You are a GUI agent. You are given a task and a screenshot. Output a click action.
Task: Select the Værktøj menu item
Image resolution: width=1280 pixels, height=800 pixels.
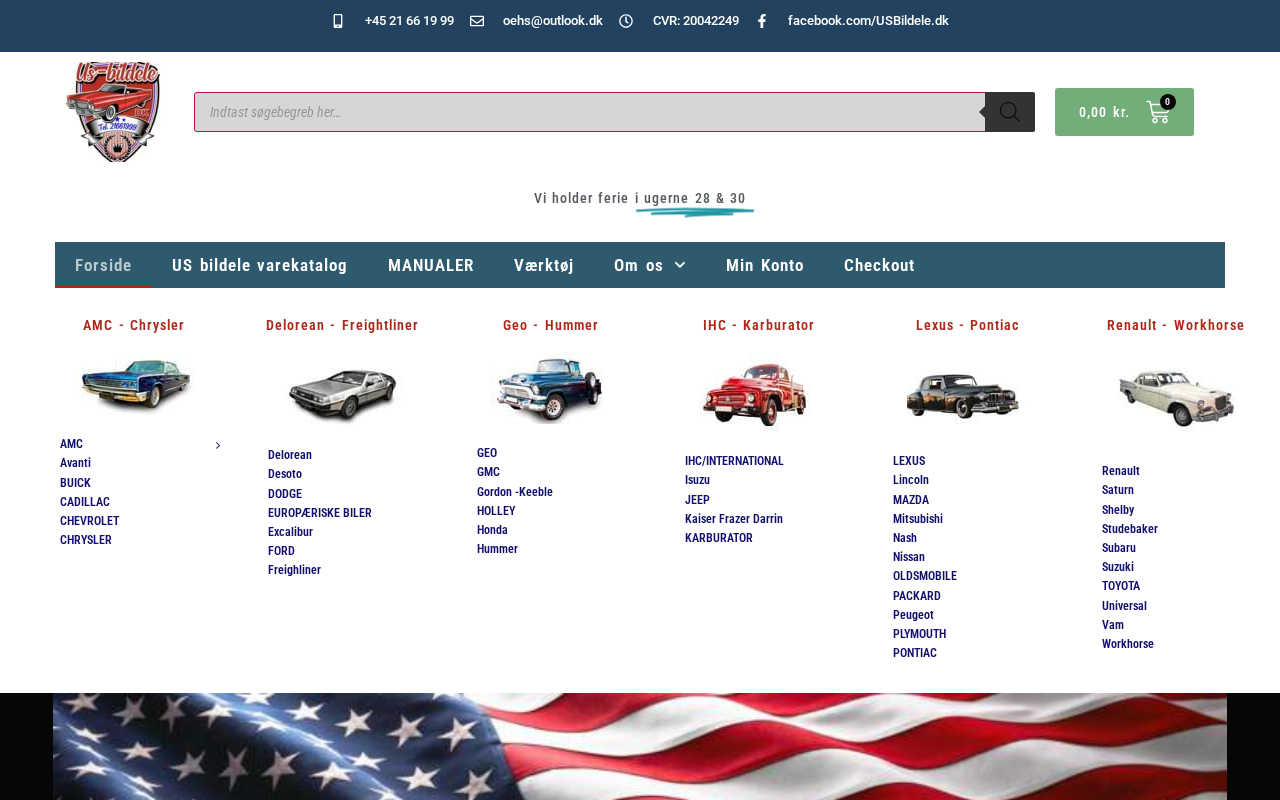point(544,265)
